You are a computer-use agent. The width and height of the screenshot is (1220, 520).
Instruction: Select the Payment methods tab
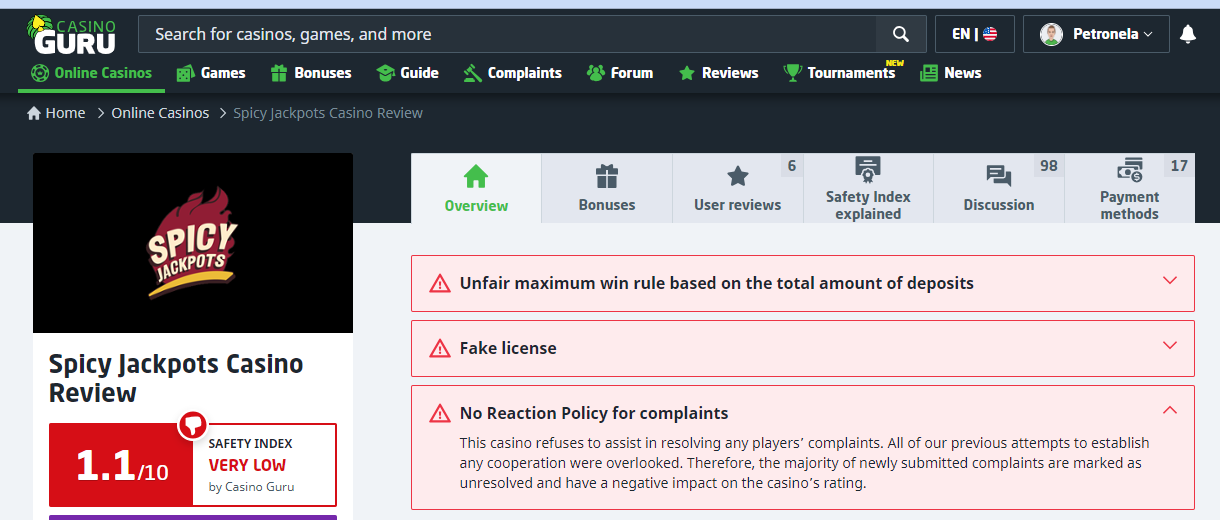point(1129,189)
